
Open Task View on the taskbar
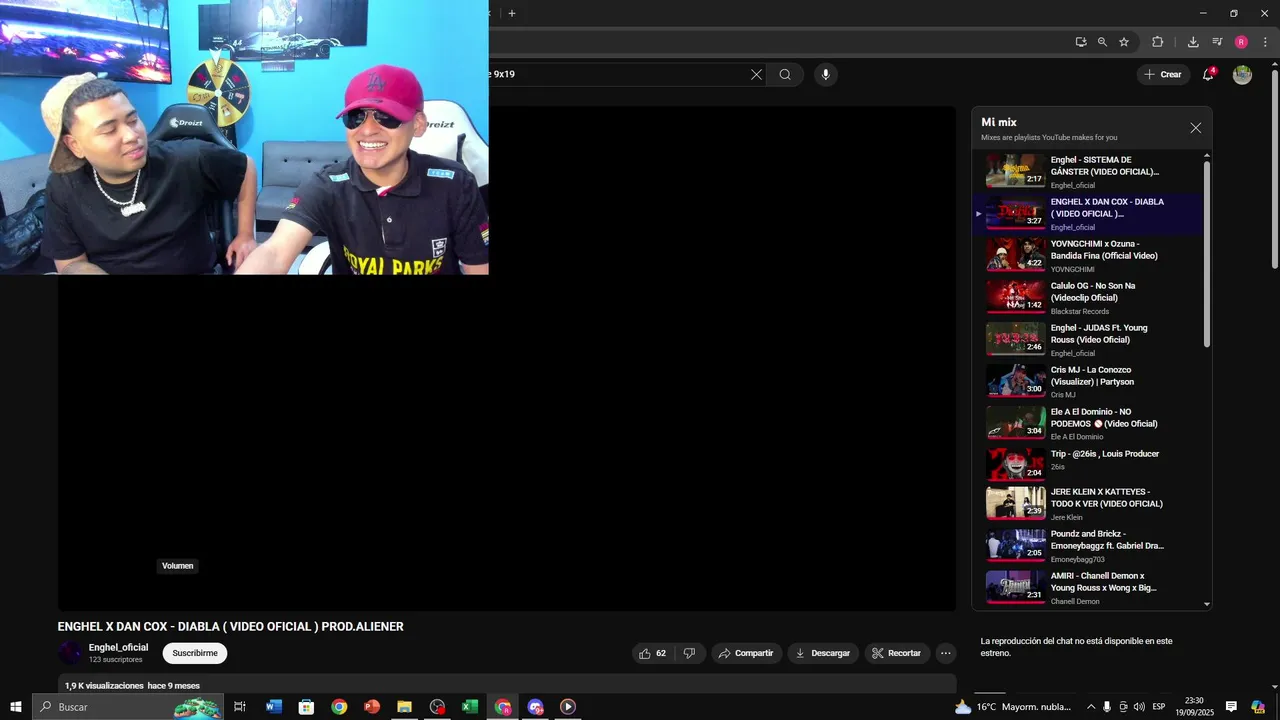(x=240, y=707)
